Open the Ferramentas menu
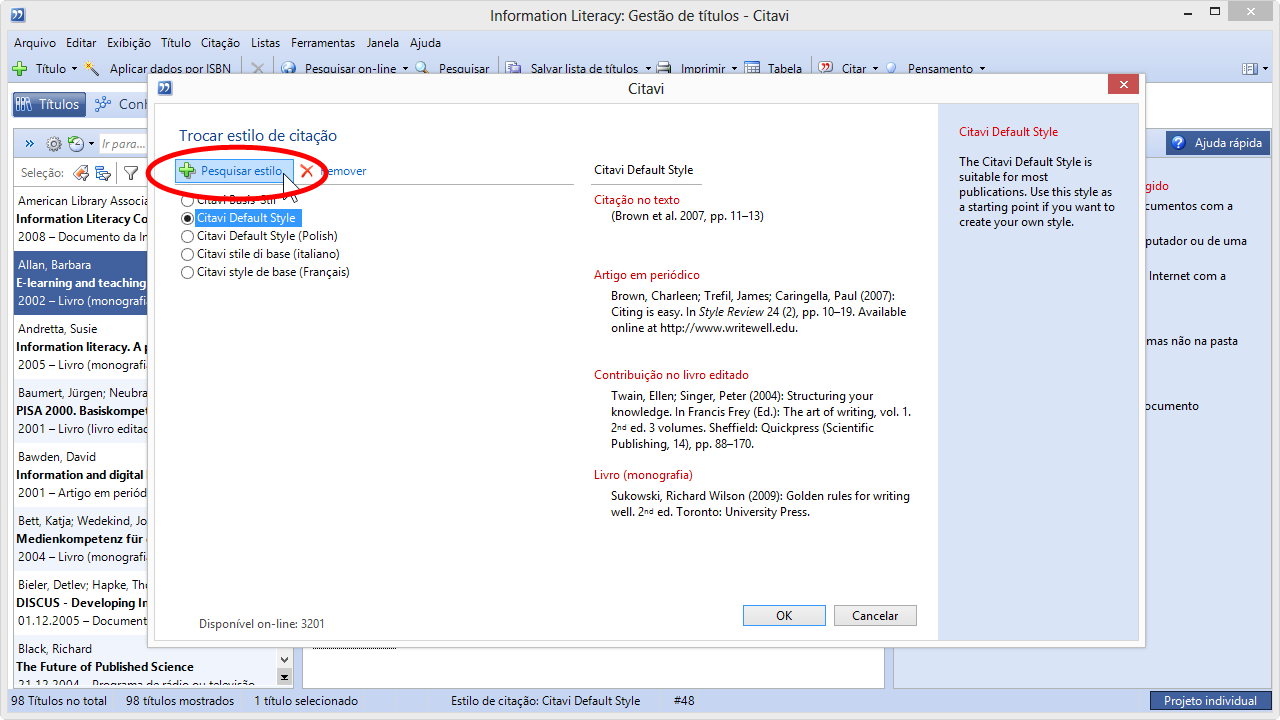This screenshot has width=1280, height=720. click(323, 43)
